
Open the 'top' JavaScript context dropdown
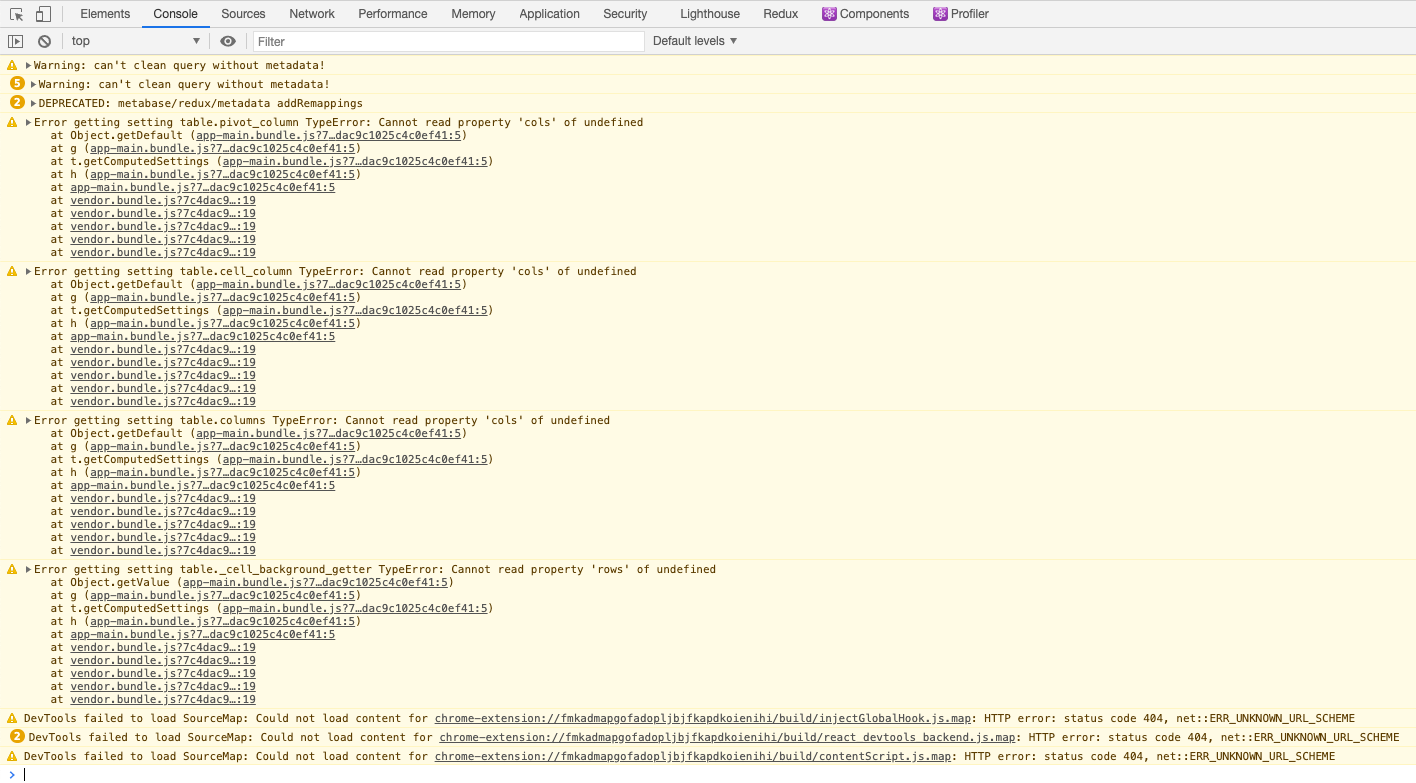[x=135, y=41]
